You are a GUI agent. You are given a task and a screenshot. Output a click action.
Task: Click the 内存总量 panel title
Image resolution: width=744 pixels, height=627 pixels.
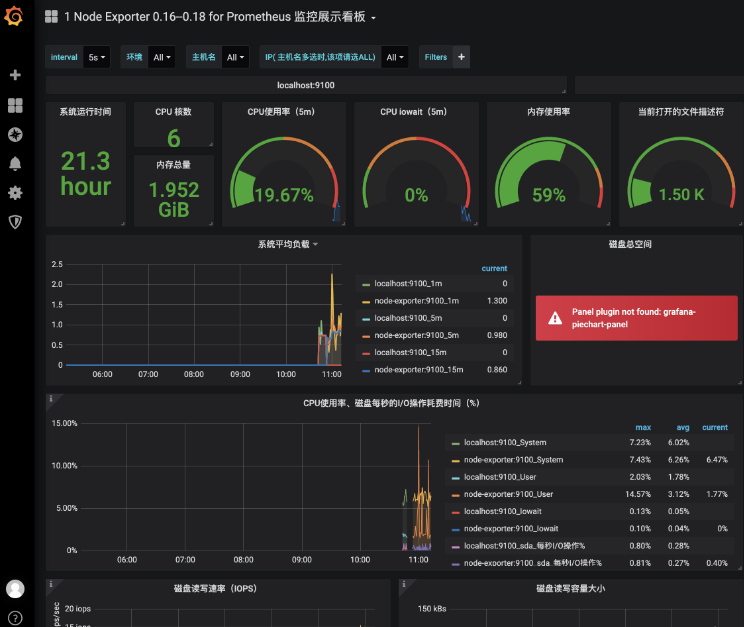coord(174,165)
